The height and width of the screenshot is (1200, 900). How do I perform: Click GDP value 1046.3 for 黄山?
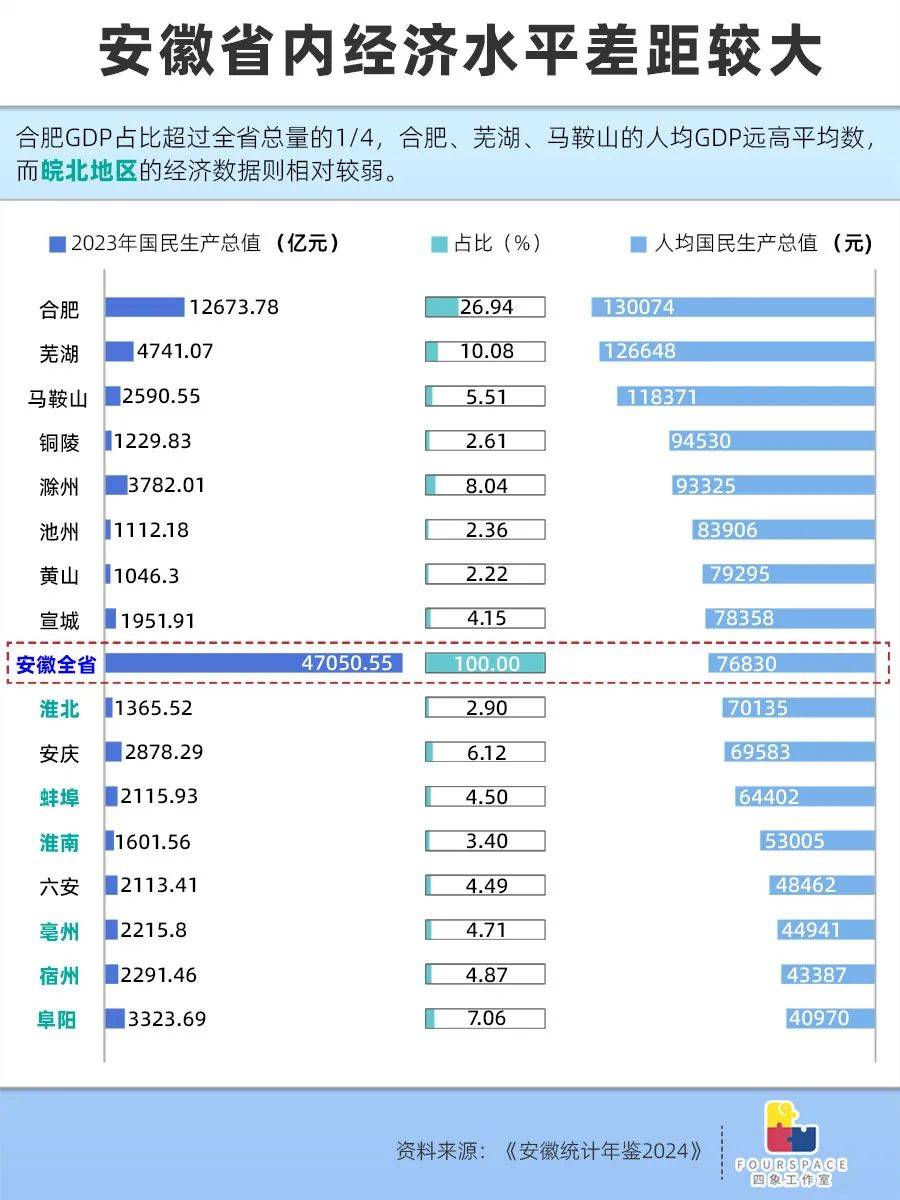click(x=147, y=574)
